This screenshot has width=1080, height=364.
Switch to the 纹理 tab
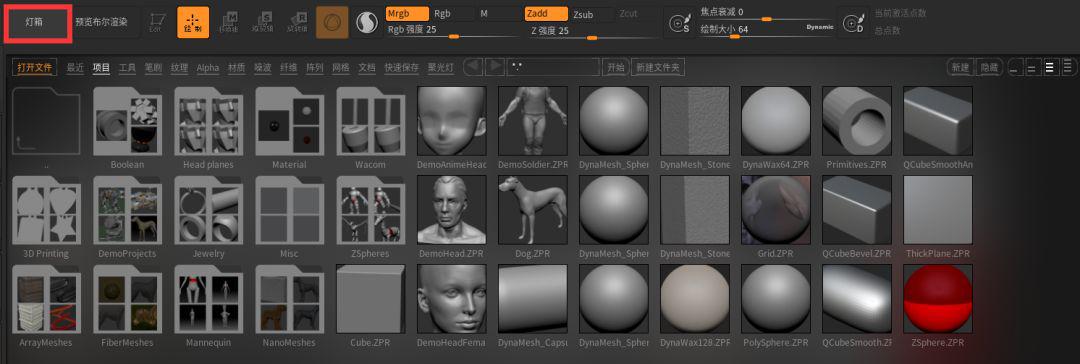click(x=179, y=68)
